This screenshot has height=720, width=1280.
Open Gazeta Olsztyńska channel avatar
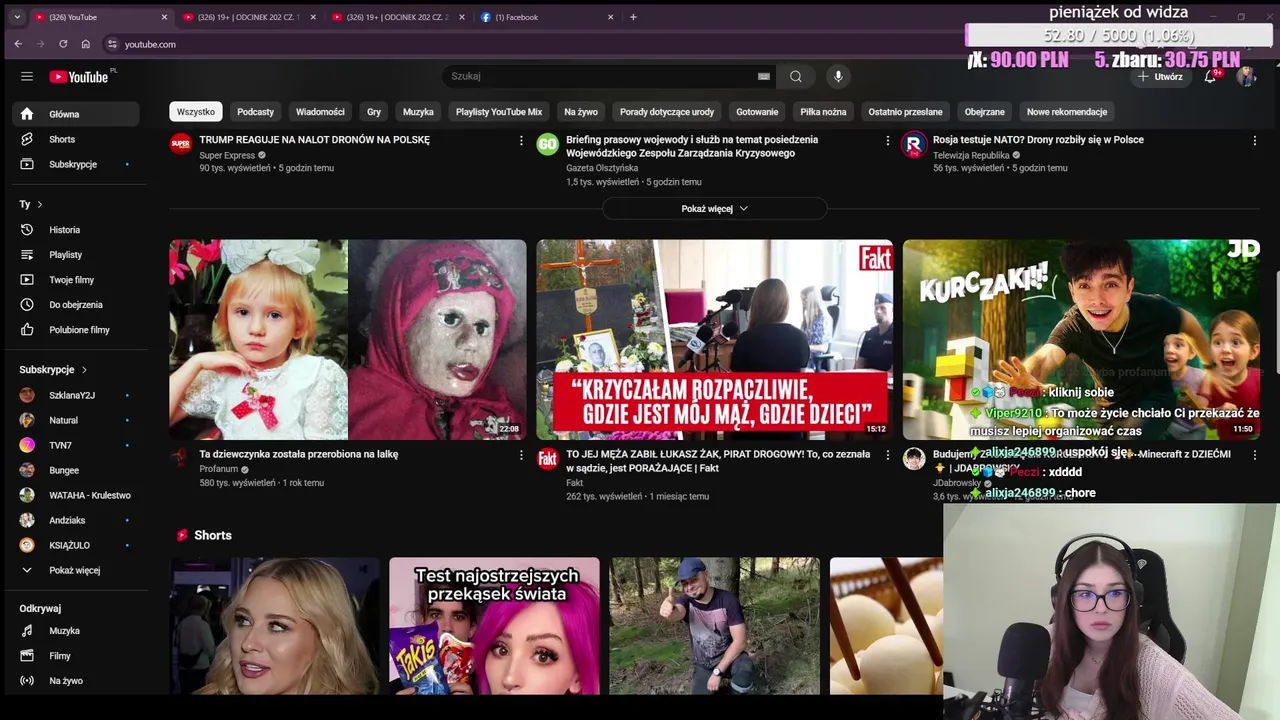tap(547, 144)
